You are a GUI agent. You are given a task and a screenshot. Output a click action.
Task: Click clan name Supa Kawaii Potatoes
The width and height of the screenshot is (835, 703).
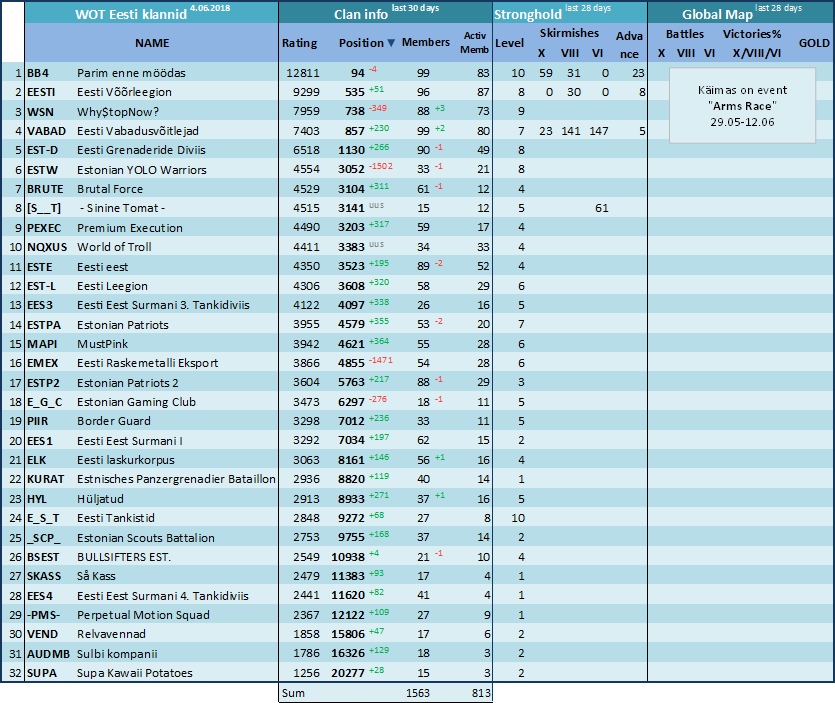[x=135, y=673]
